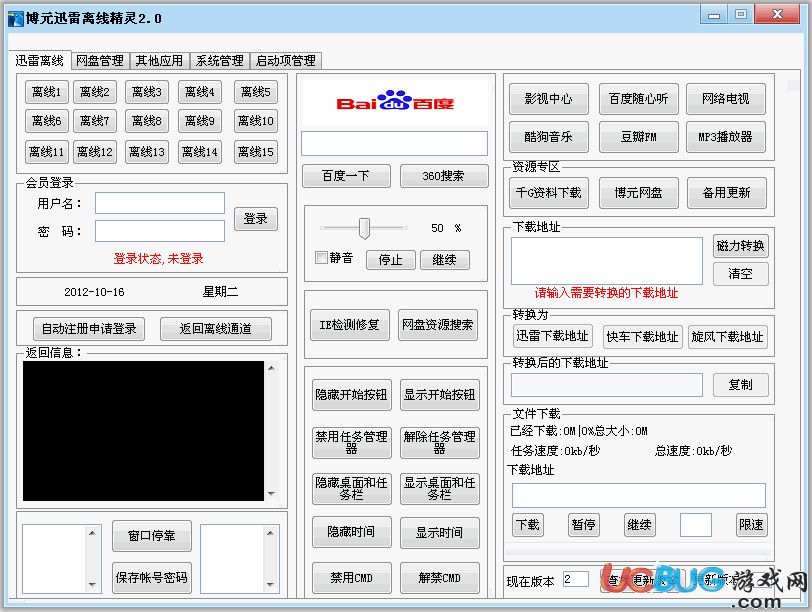Pick the 离线10 button
The height and width of the screenshot is (612, 812).
256,121
